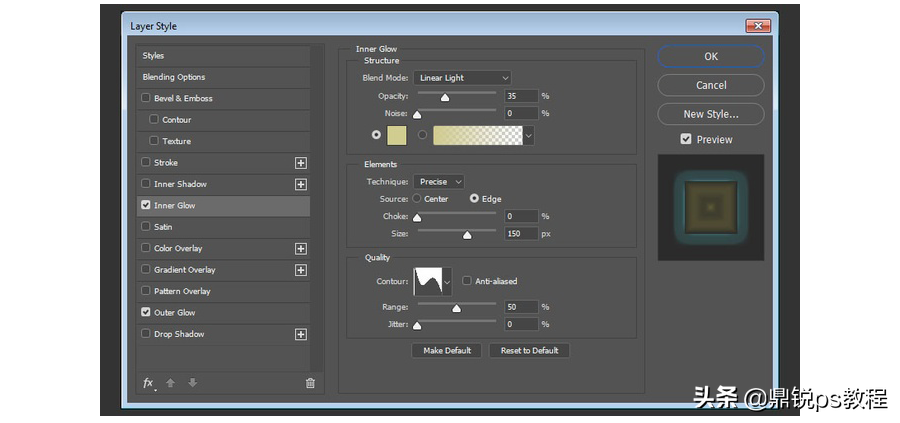
Task: Click the gradient preview swatch
Action: click(478, 135)
